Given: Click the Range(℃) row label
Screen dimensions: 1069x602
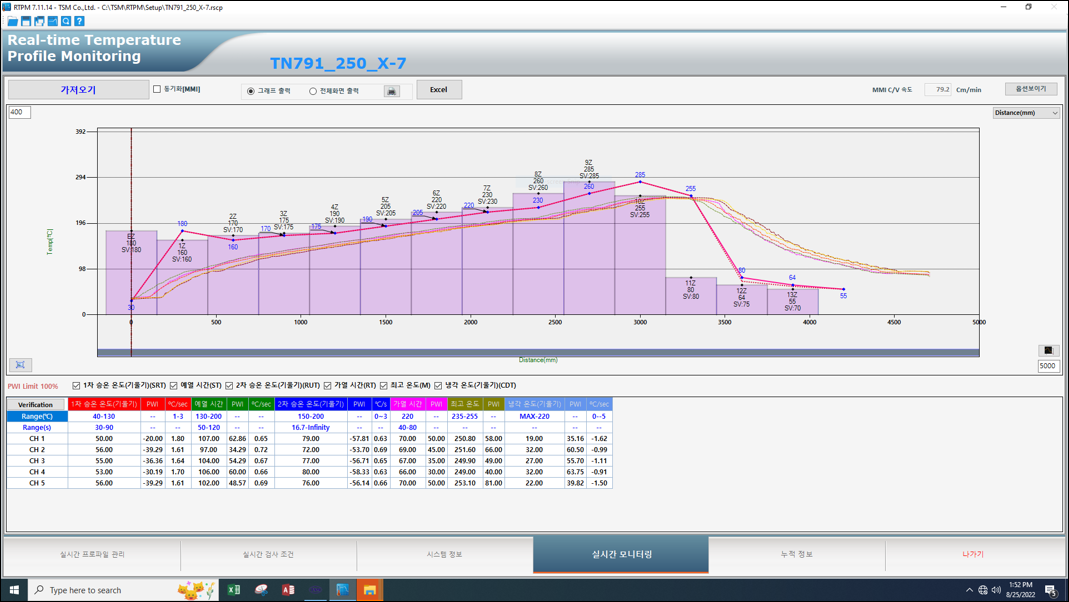Looking at the screenshot, I should tap(37, 417).
